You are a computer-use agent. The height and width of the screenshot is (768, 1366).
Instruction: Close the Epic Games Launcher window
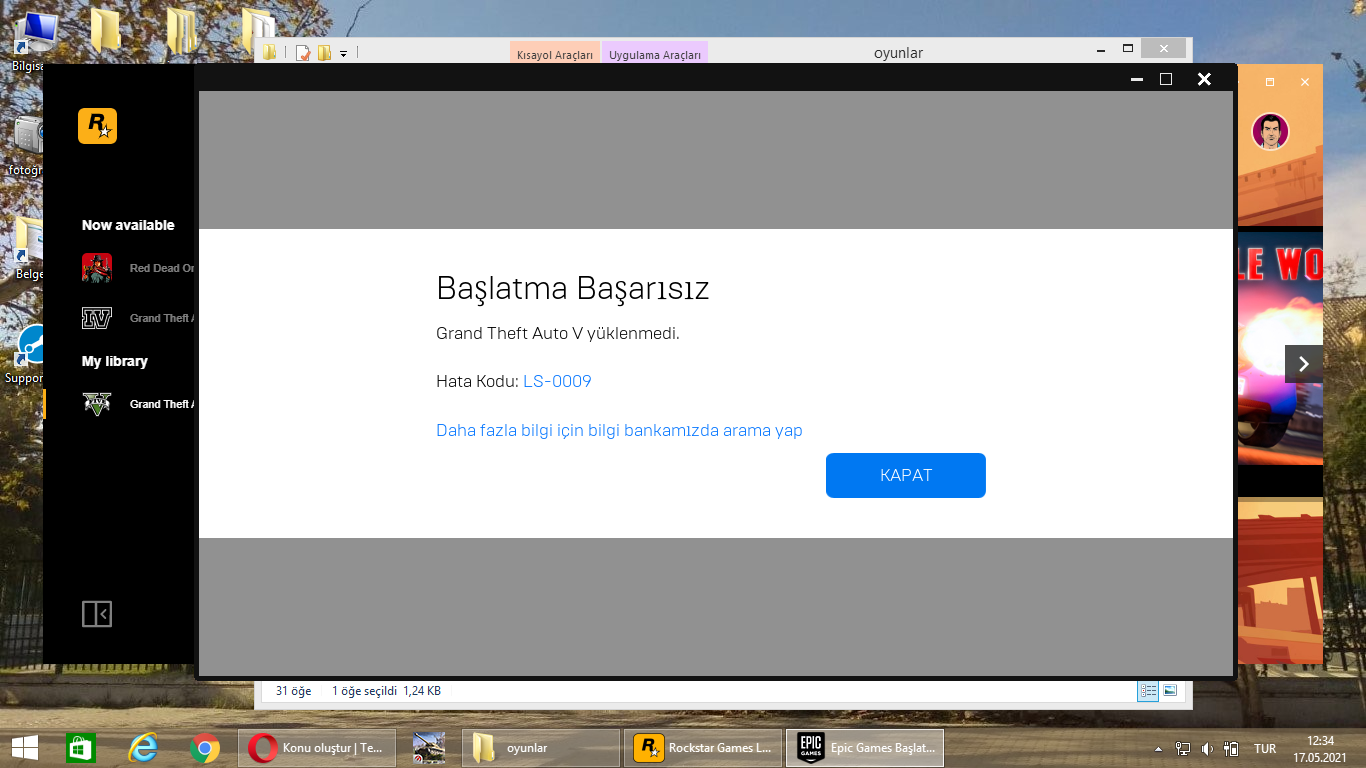1204,79
